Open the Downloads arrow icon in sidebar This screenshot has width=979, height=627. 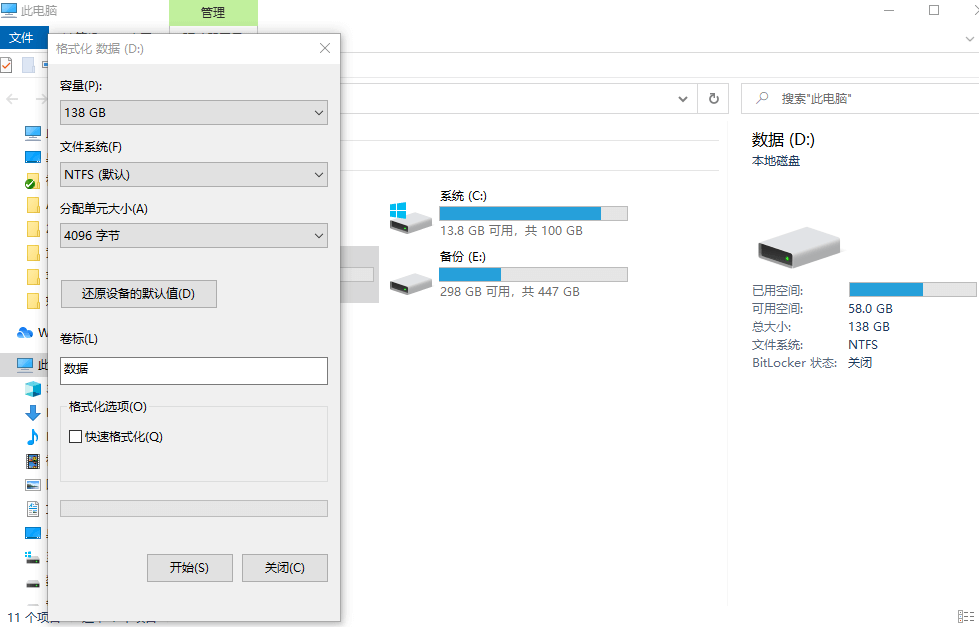(32, 413)
